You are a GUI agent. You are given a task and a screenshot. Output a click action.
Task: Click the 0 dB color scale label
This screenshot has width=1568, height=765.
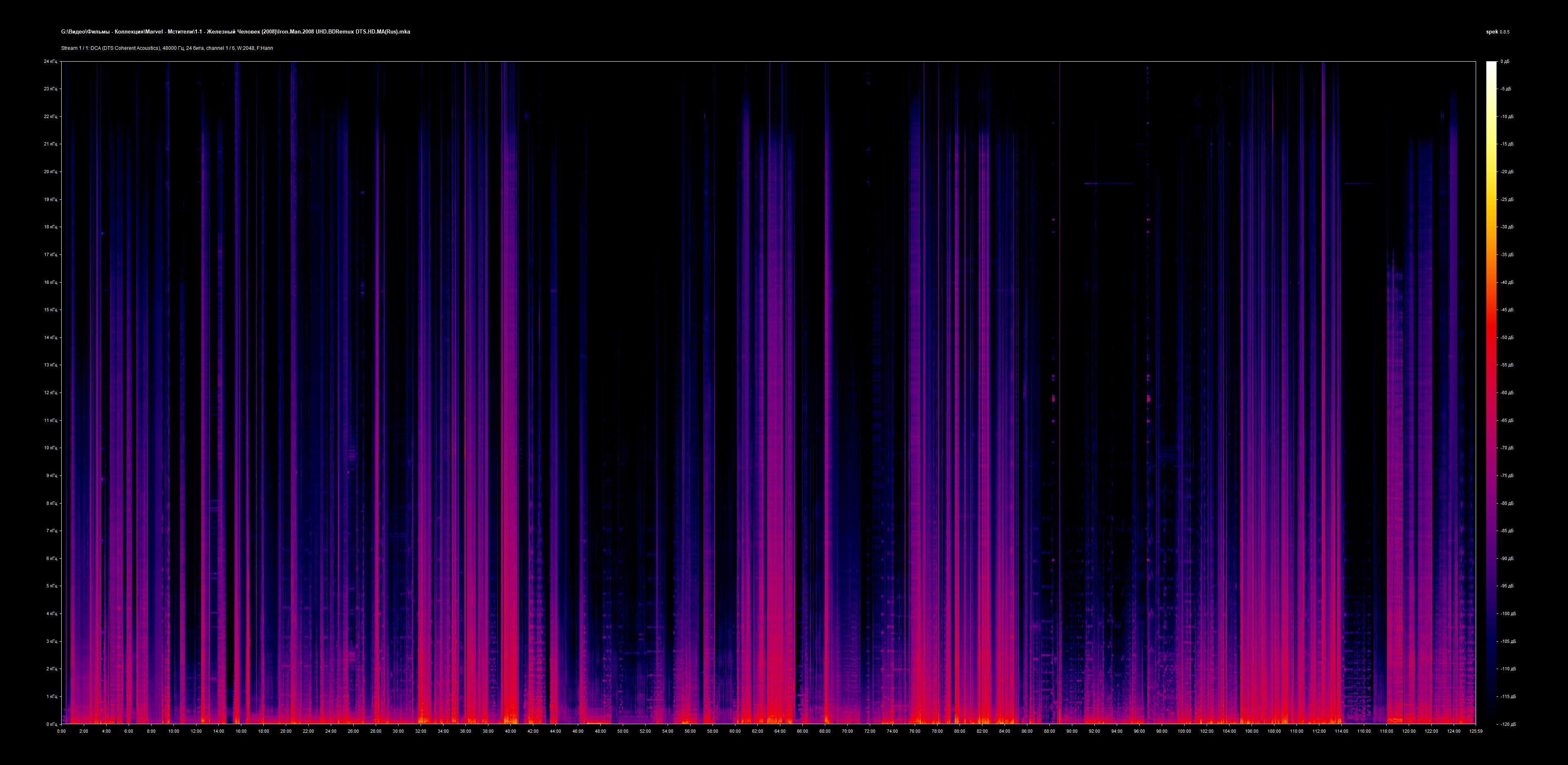tap(1505, 62)
